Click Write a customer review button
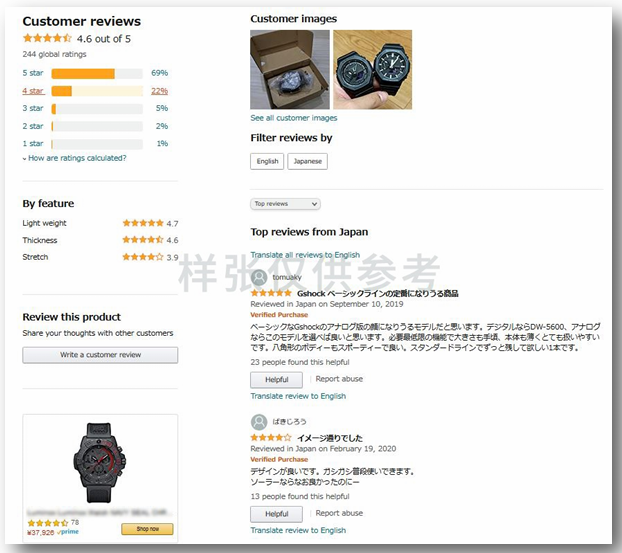The image size is (622, 553). point(100,355)
